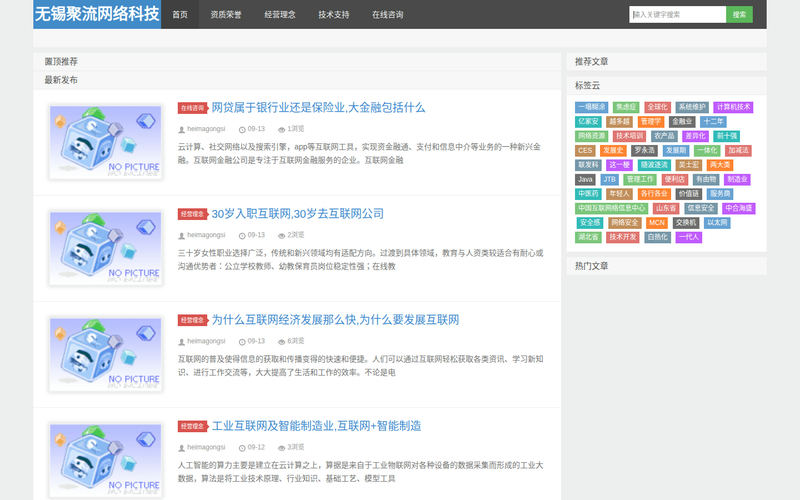Open article 30岁入职互联网,30岁去互联网公司
Image resolution: width=800 pixels, height=500 pixels.
point(297,214)
